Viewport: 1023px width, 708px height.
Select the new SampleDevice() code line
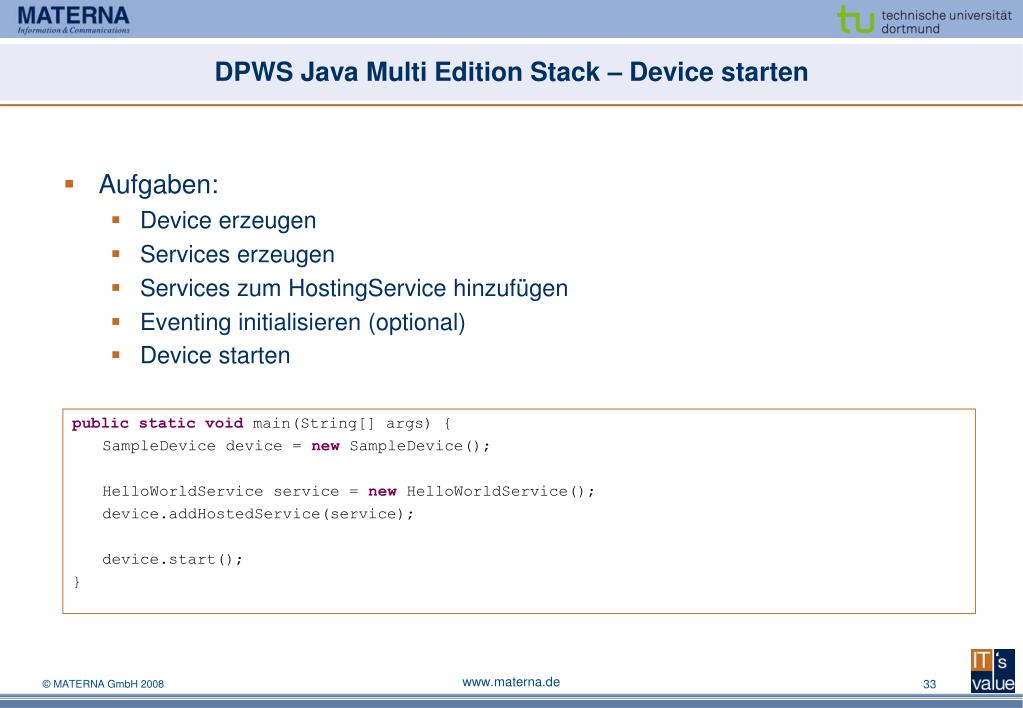[x=296, y=446]
